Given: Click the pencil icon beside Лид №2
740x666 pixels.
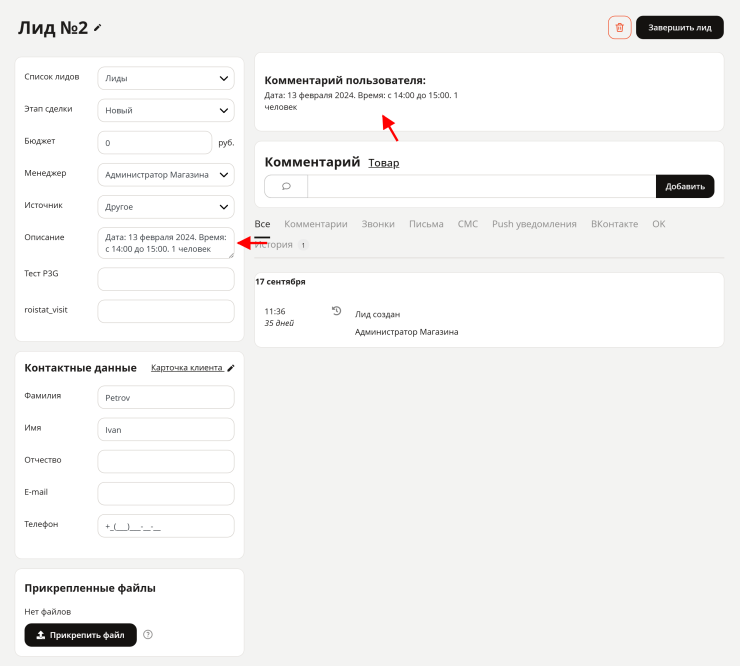Looking at the screenshot, I should point(98,28).
